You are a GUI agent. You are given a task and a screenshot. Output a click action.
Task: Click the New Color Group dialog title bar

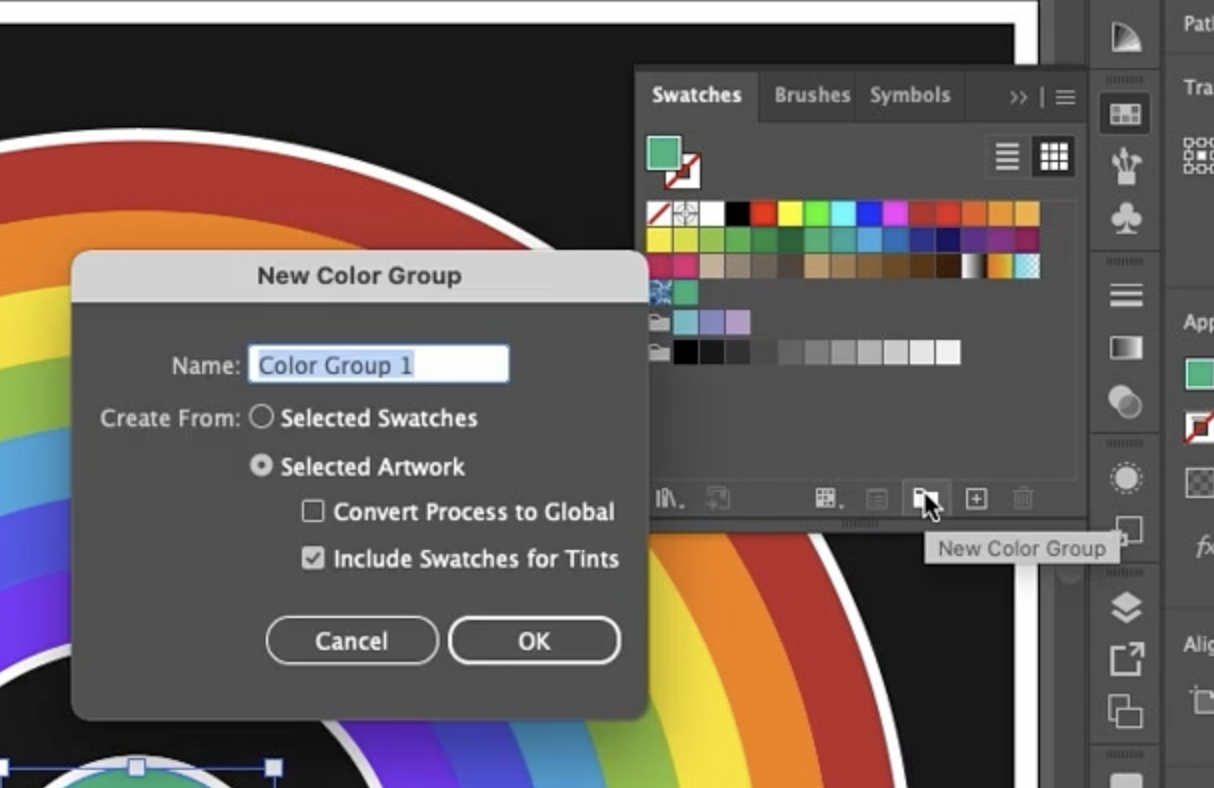tap(360, 276)
